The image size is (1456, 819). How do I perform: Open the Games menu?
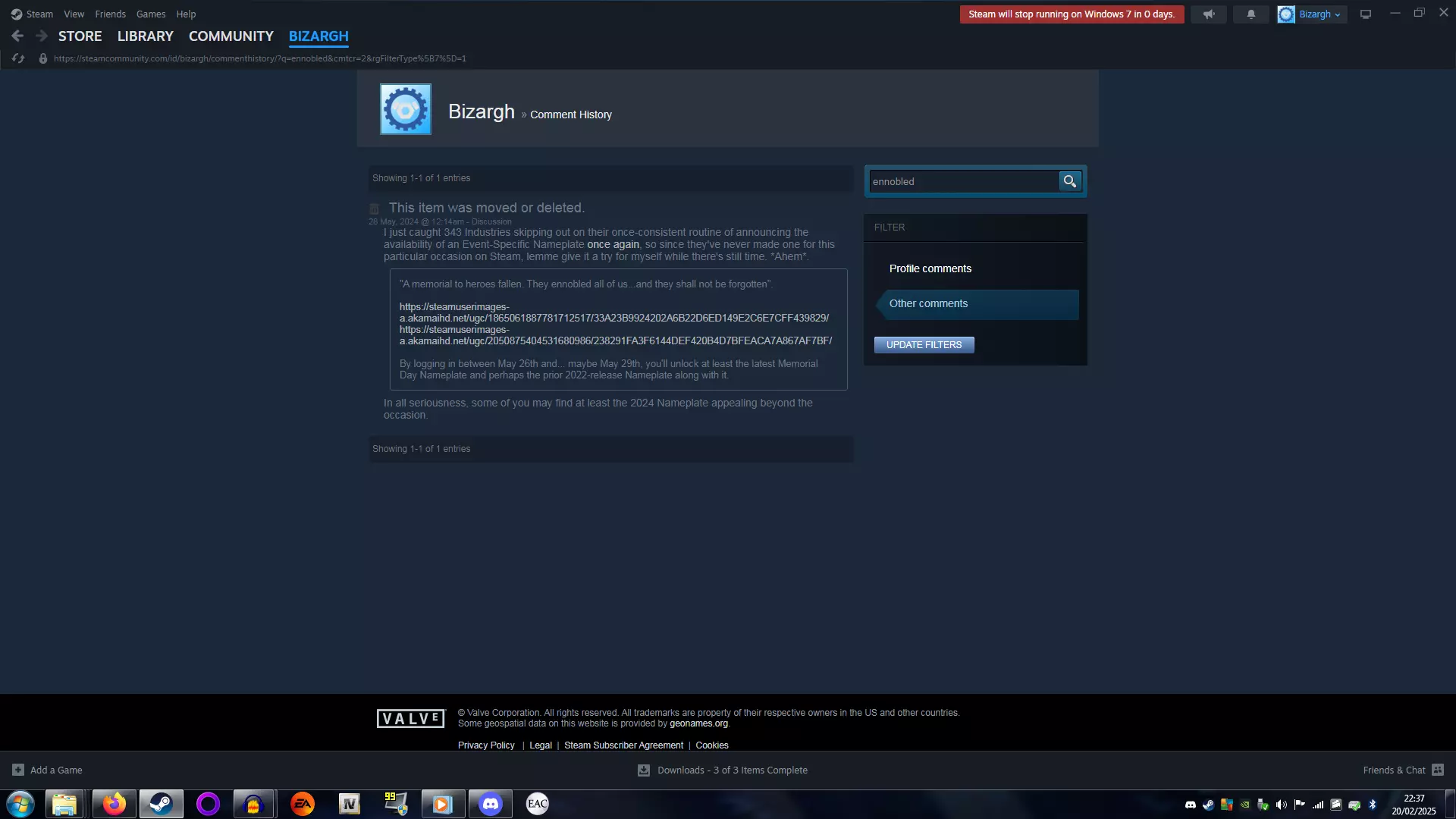coord(150,14)
